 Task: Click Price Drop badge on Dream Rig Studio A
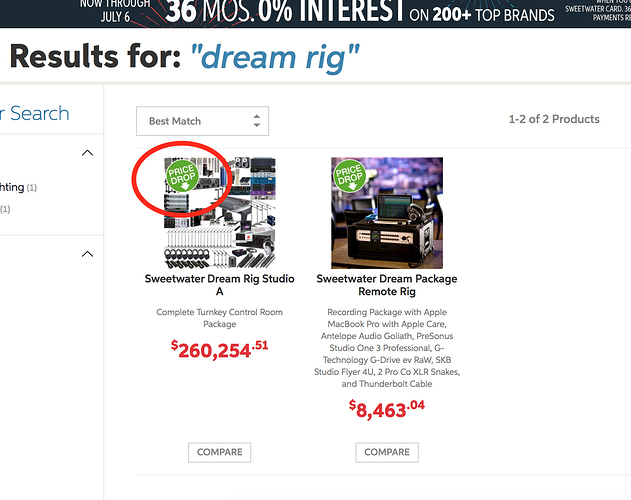tap(183, 176)
